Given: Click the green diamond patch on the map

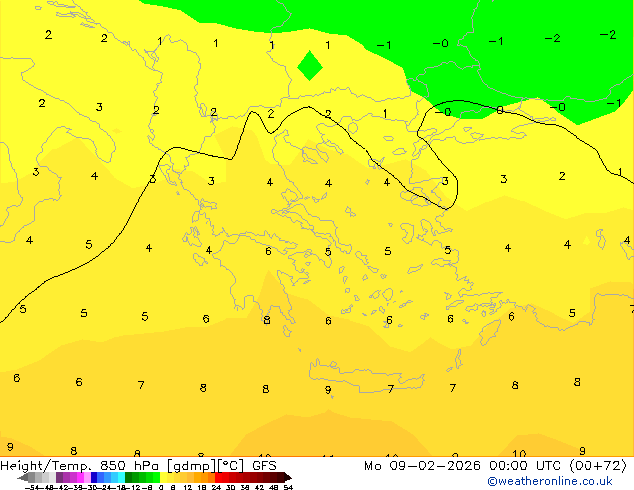Looking at the screenshot, I should point(310,65).
